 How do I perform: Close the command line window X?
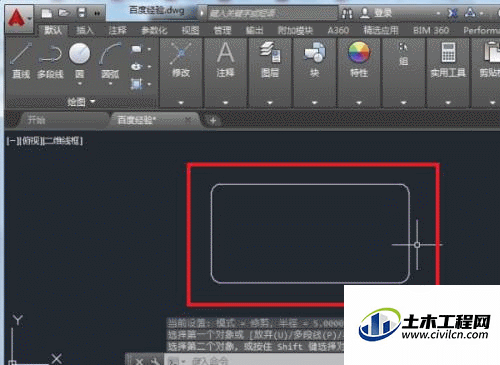click(x=139, y=361)
